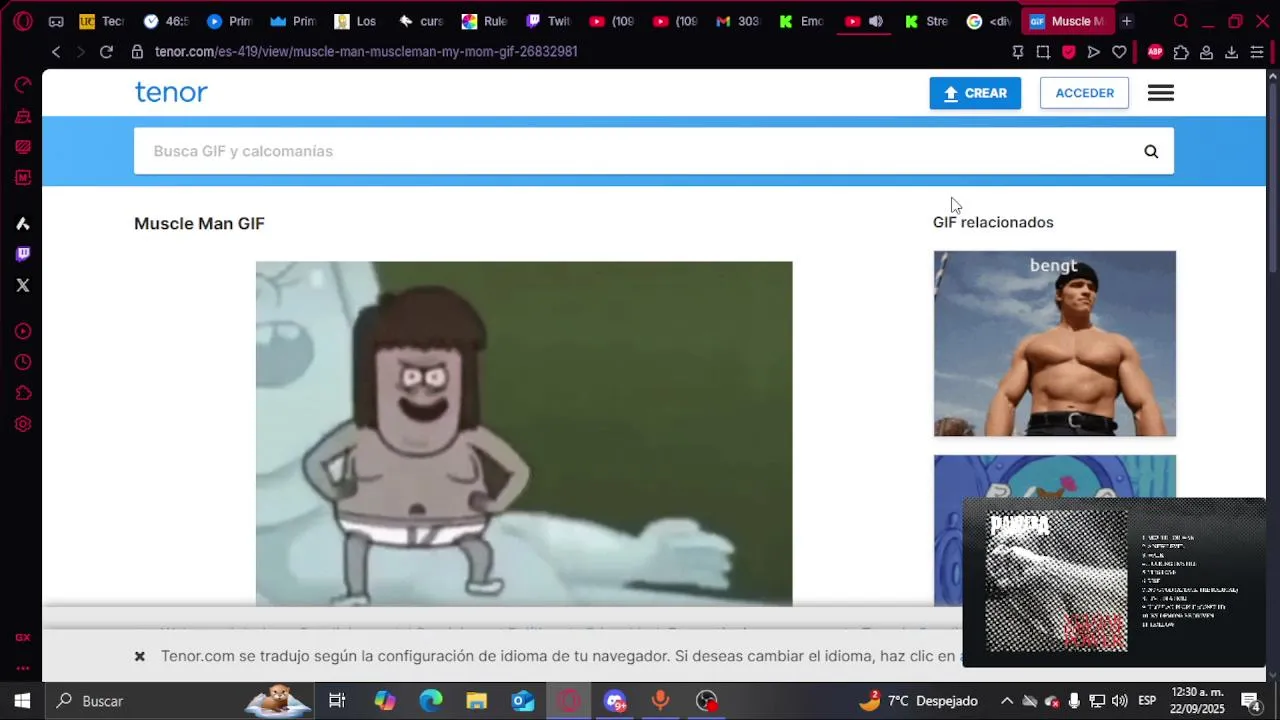Click the CREAR upload button
Viewport: 1280px width, 720px height.
975,93
